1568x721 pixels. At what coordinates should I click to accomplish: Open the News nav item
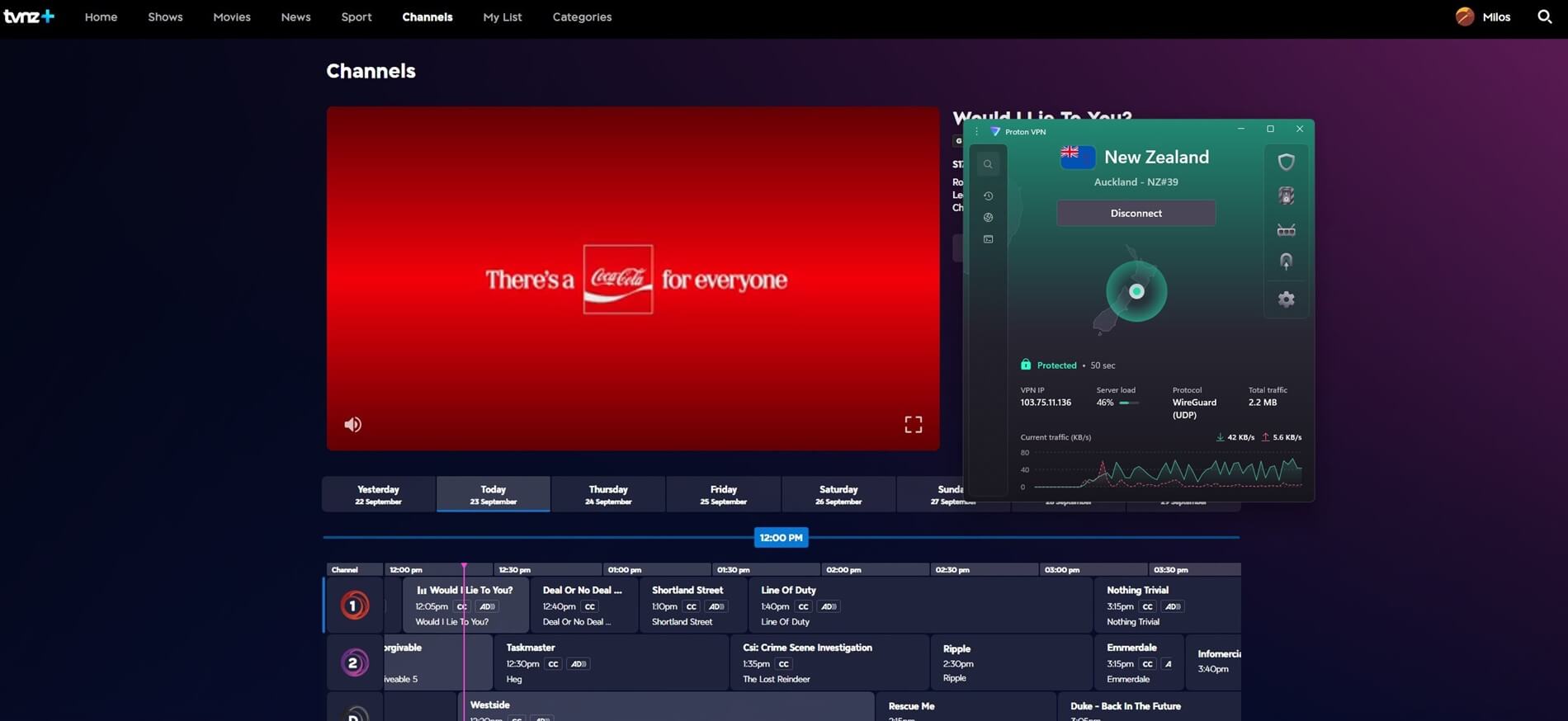[x=295, y=16]
